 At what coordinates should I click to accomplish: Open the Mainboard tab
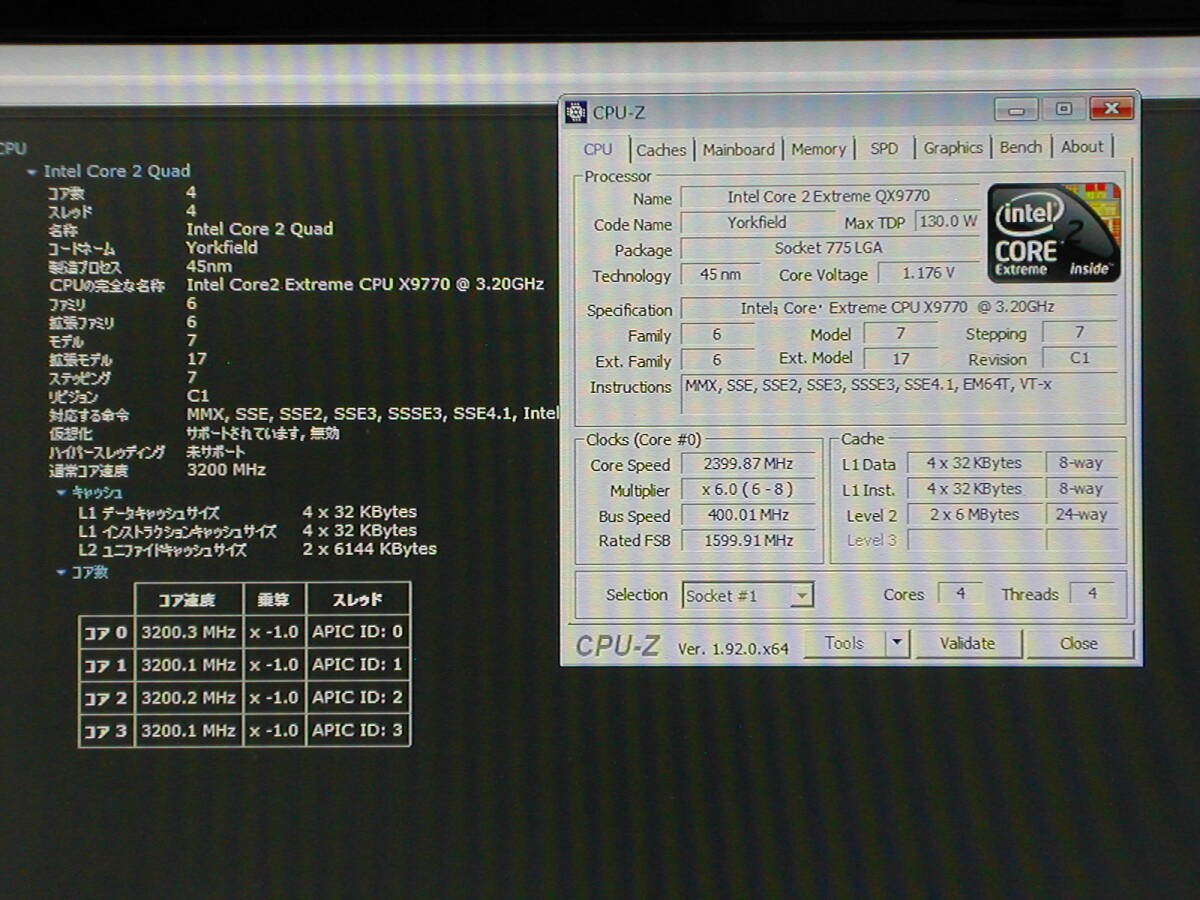pos(738,149)
